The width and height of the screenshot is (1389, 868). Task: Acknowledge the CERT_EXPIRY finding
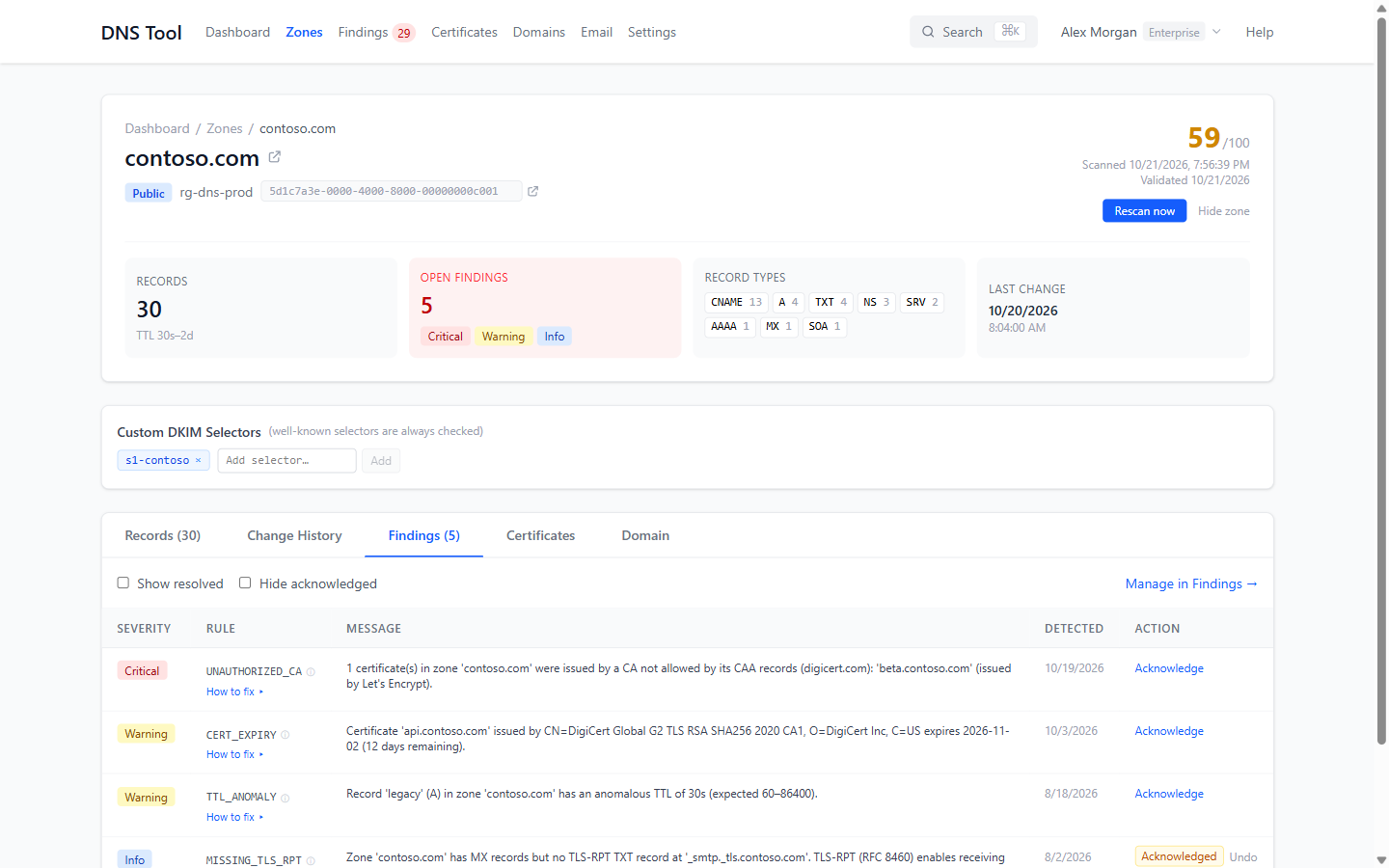point(1169,731)
